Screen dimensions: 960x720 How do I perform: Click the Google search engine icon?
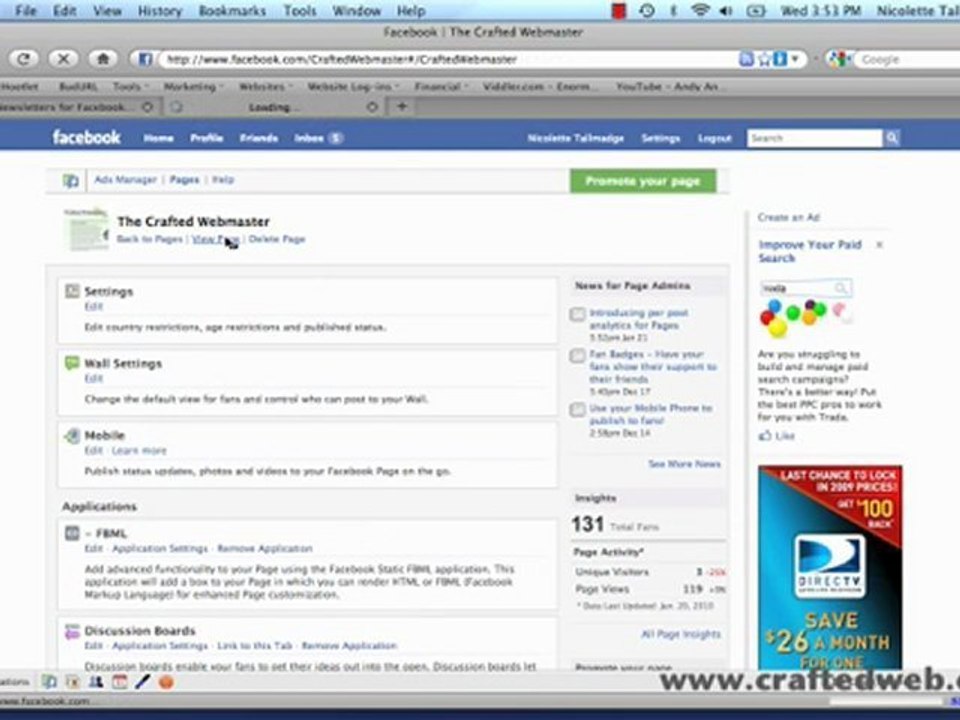coord(837,59)
